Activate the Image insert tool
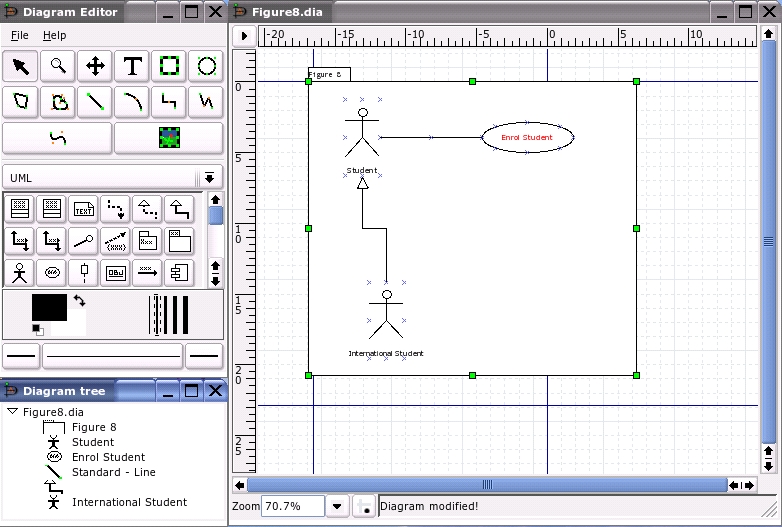This screenshot has width=782, height=527. [x=169, y=138]
